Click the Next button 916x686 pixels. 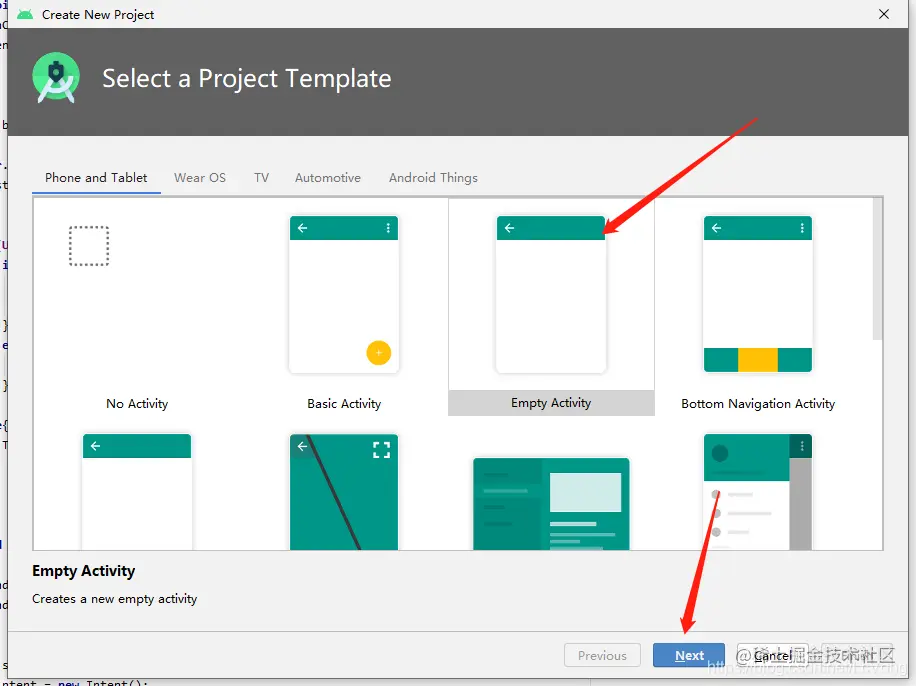click(689, 656)
